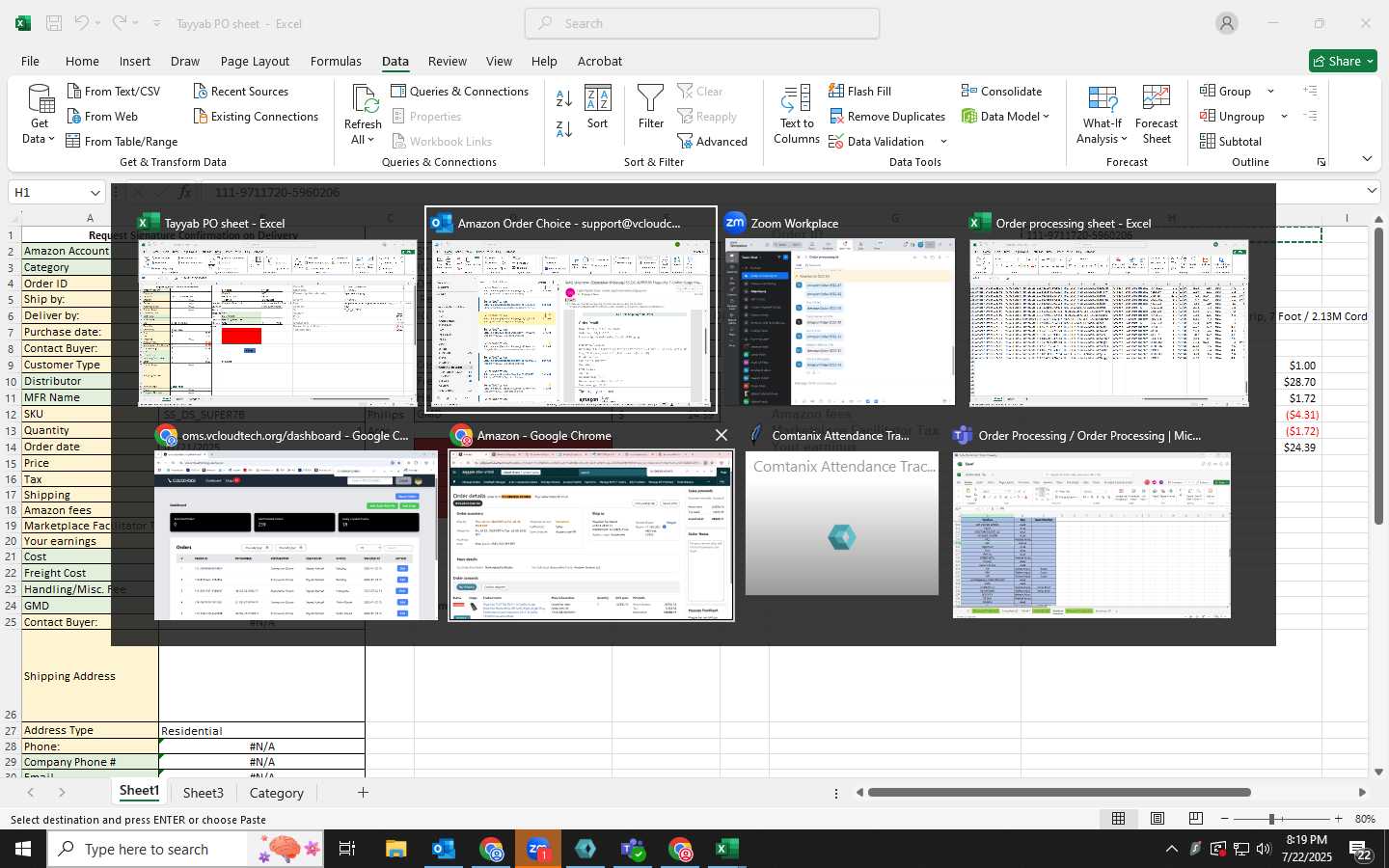Switch to Page Layout view
This screenshot has width=1389, height=868.
tap(1157, 819)
